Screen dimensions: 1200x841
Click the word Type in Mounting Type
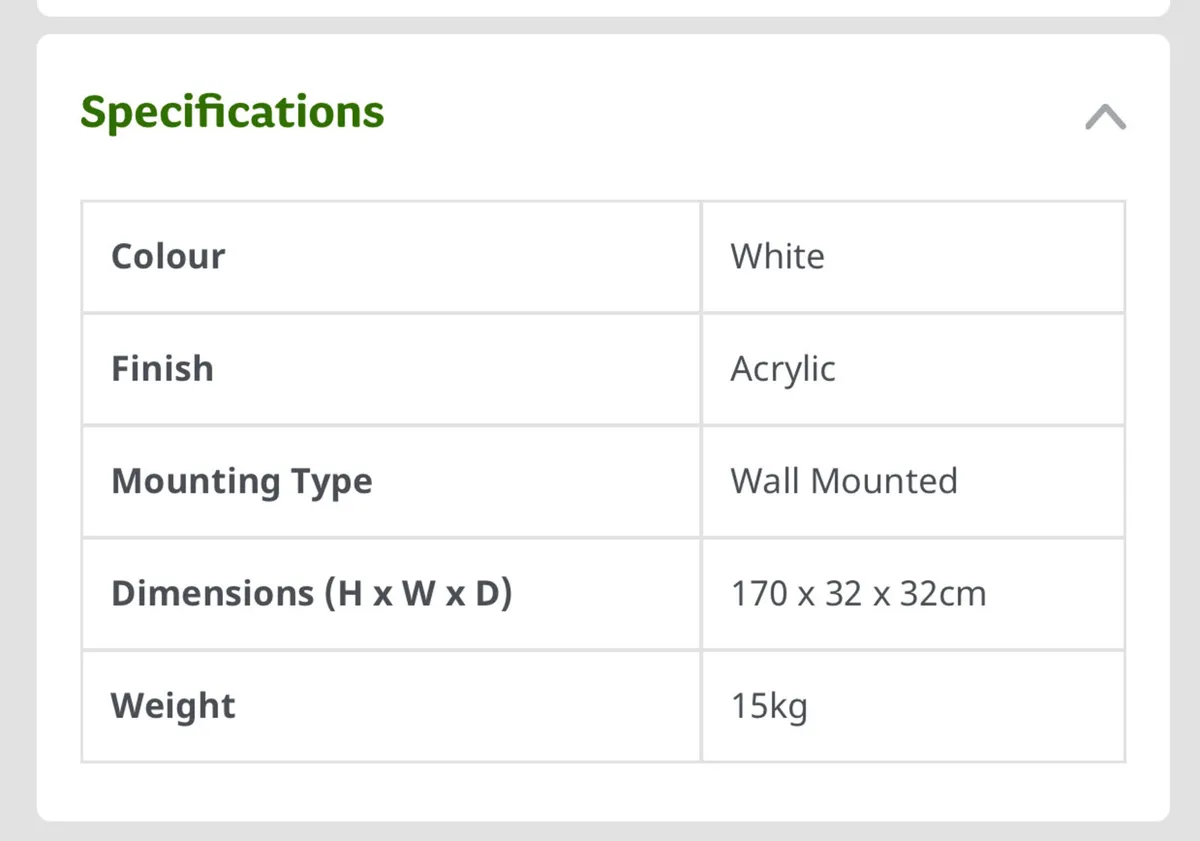click(x=331, y=482)
